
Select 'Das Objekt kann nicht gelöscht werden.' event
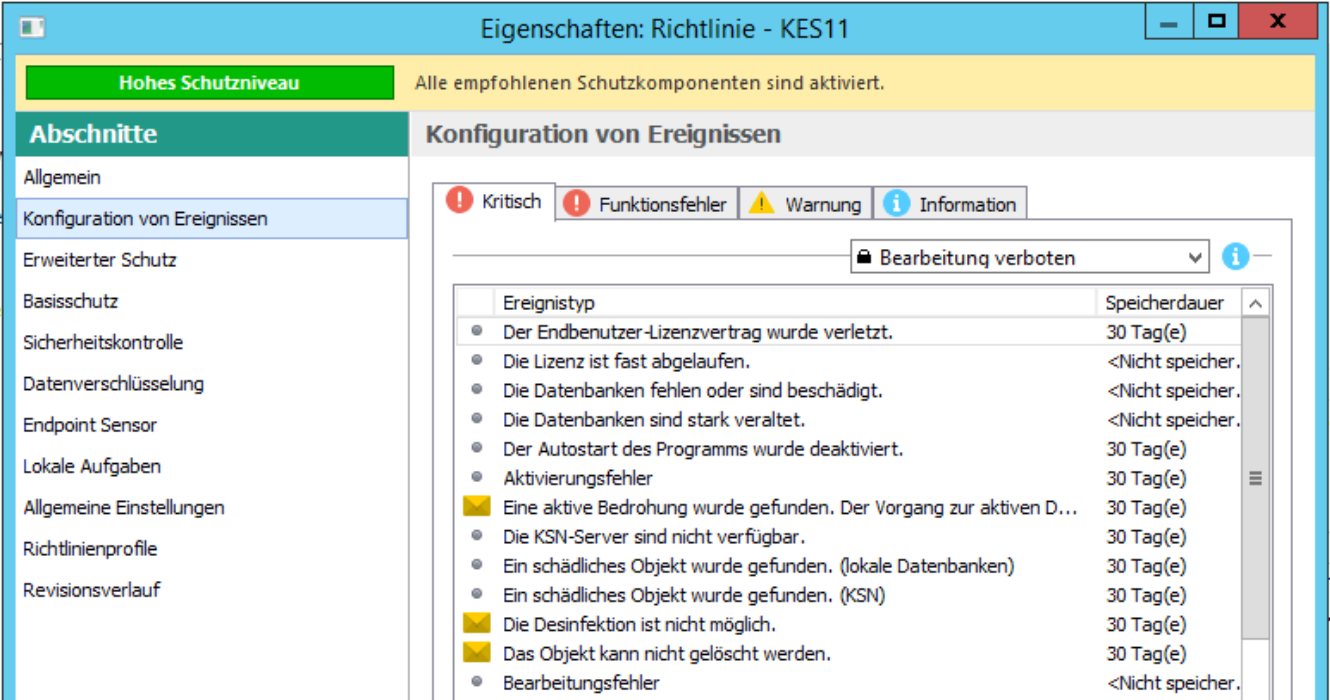click(847, 653)
